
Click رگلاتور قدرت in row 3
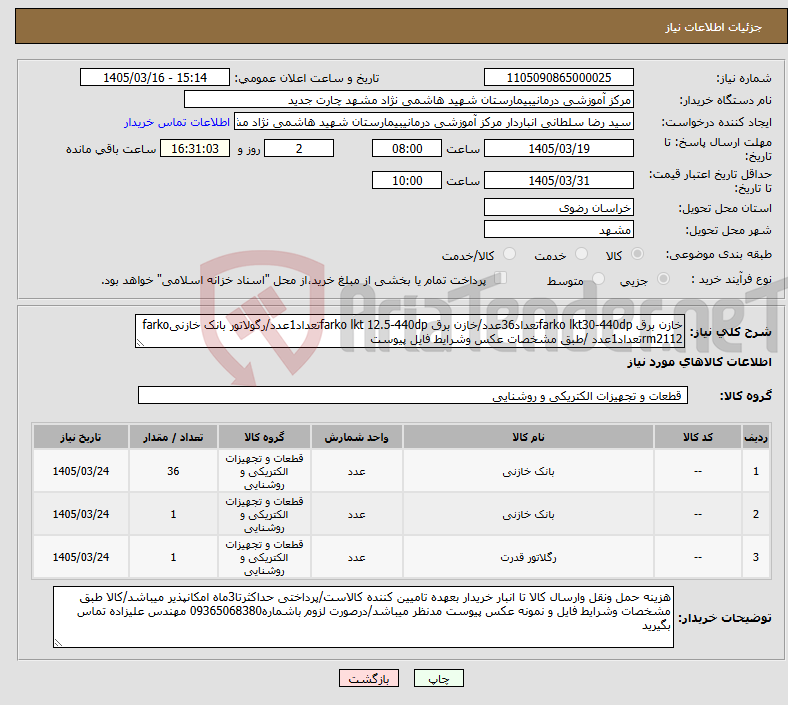click(528, 557)
